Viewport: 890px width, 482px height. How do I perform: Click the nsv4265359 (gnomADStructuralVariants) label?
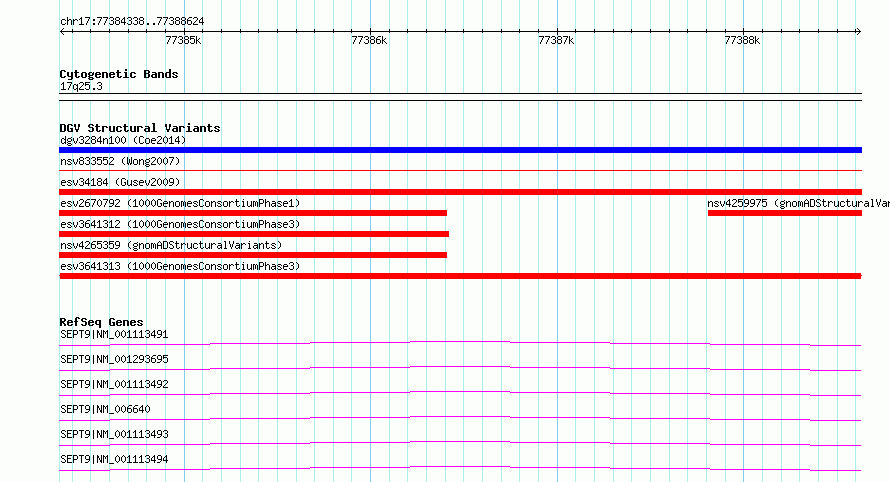pyautogui.click(x=171, y=245)
